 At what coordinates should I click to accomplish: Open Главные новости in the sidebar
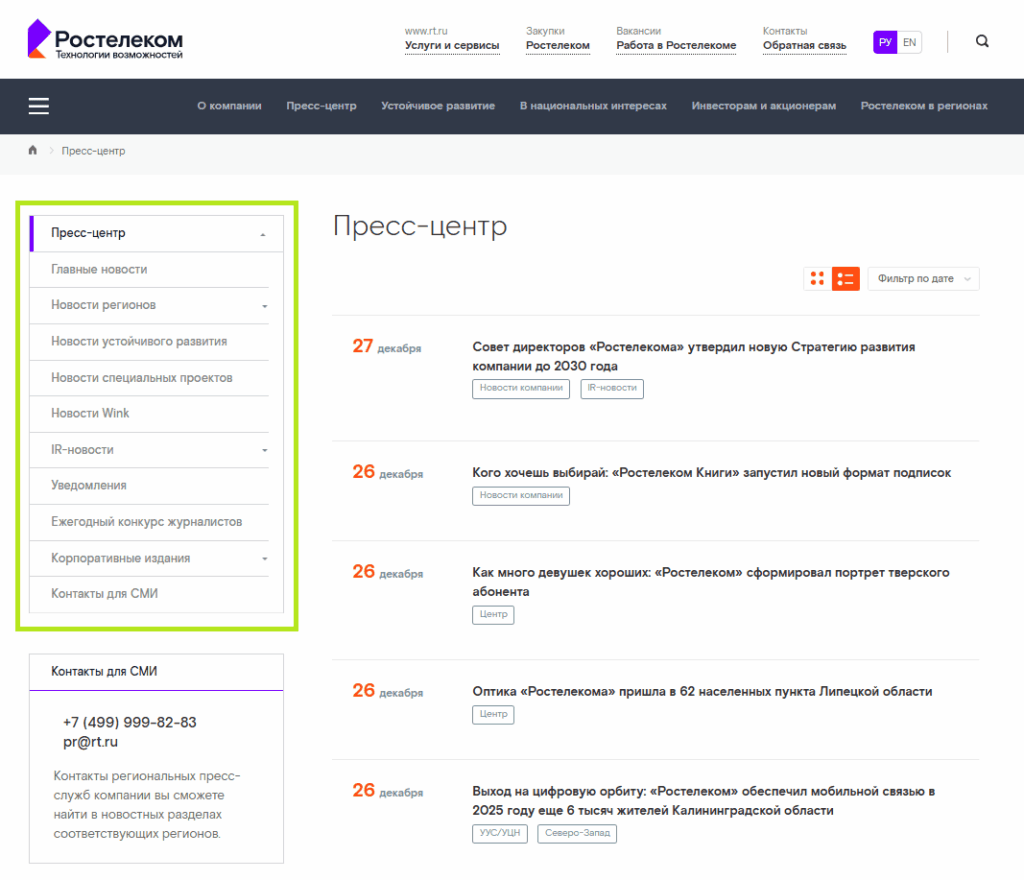pyautogui.click(x=99, y=270)
